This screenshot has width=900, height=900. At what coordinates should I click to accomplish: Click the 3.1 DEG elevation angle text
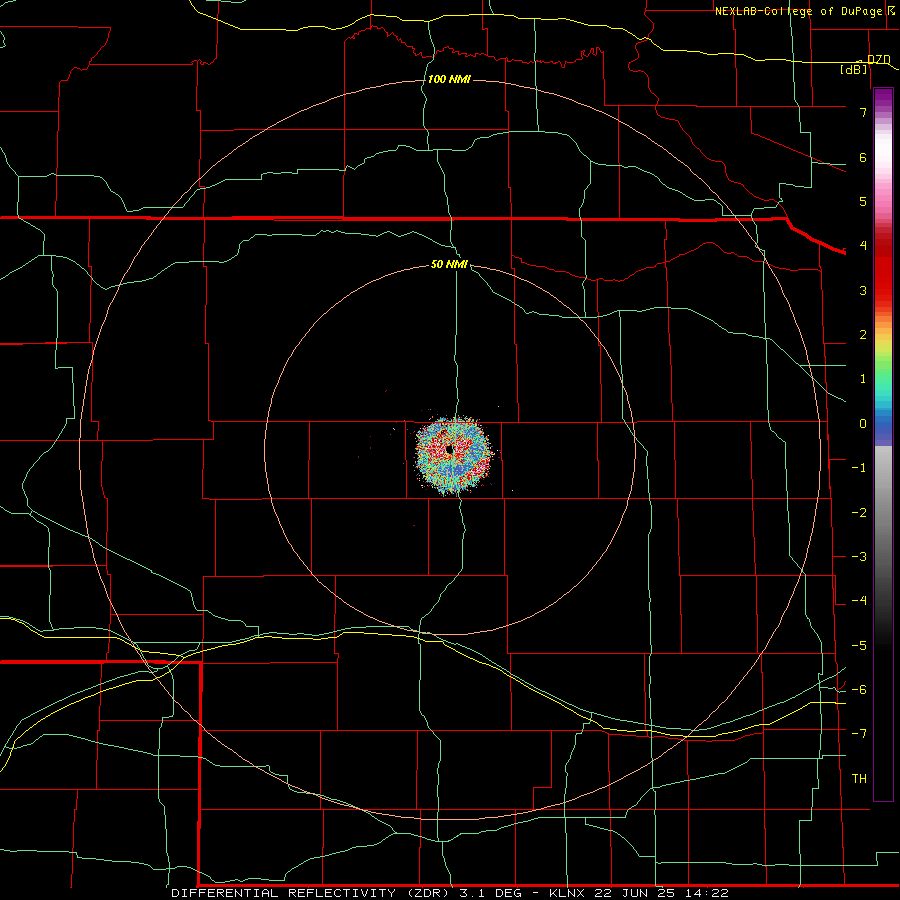pyautogui.click(x=491, y=893)
